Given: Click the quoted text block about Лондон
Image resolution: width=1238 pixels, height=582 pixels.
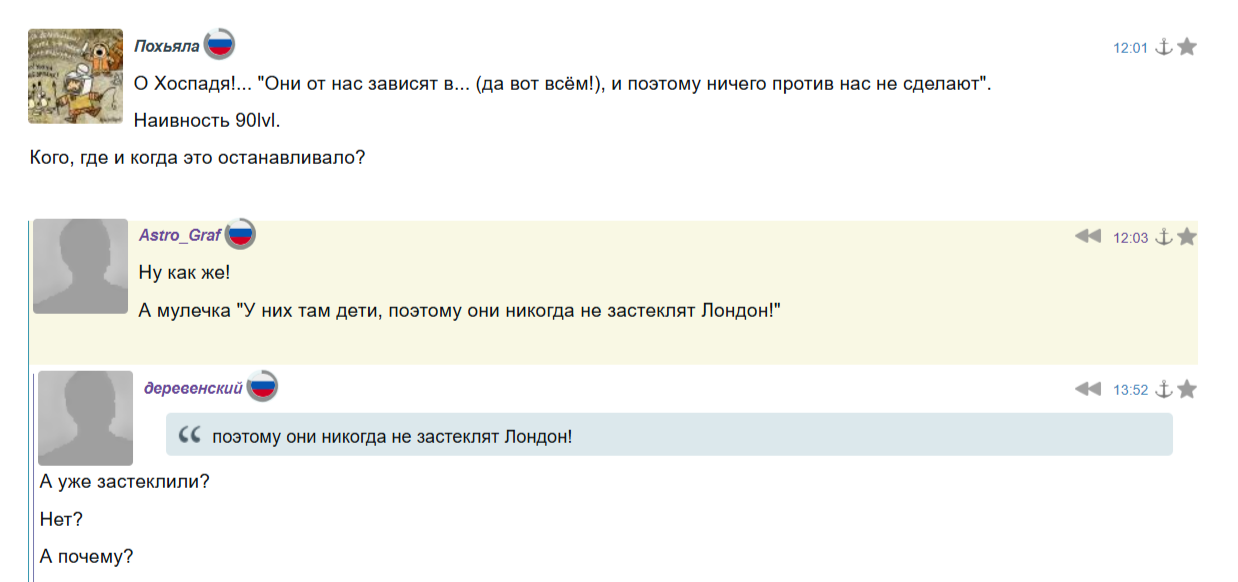Looking at the screenshot, I should click(668, 436).
